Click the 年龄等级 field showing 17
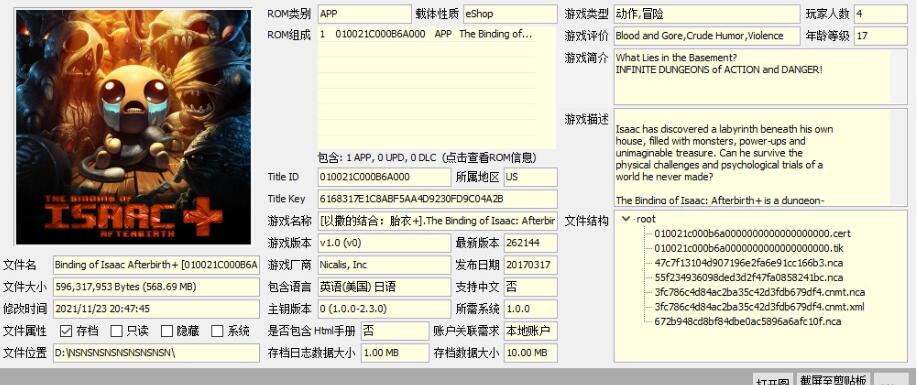 881,36
